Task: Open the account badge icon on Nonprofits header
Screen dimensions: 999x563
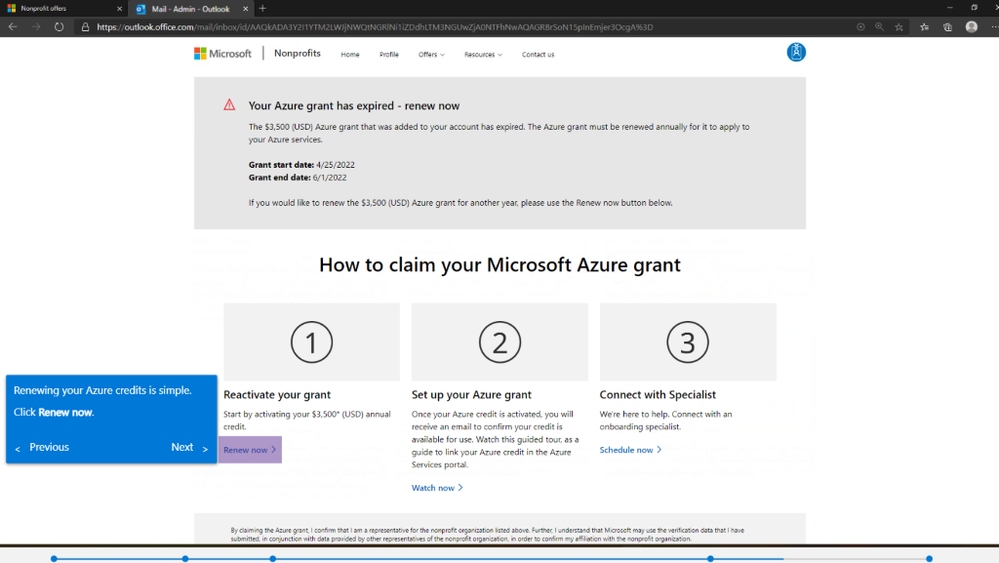Action: click(796, 52)
